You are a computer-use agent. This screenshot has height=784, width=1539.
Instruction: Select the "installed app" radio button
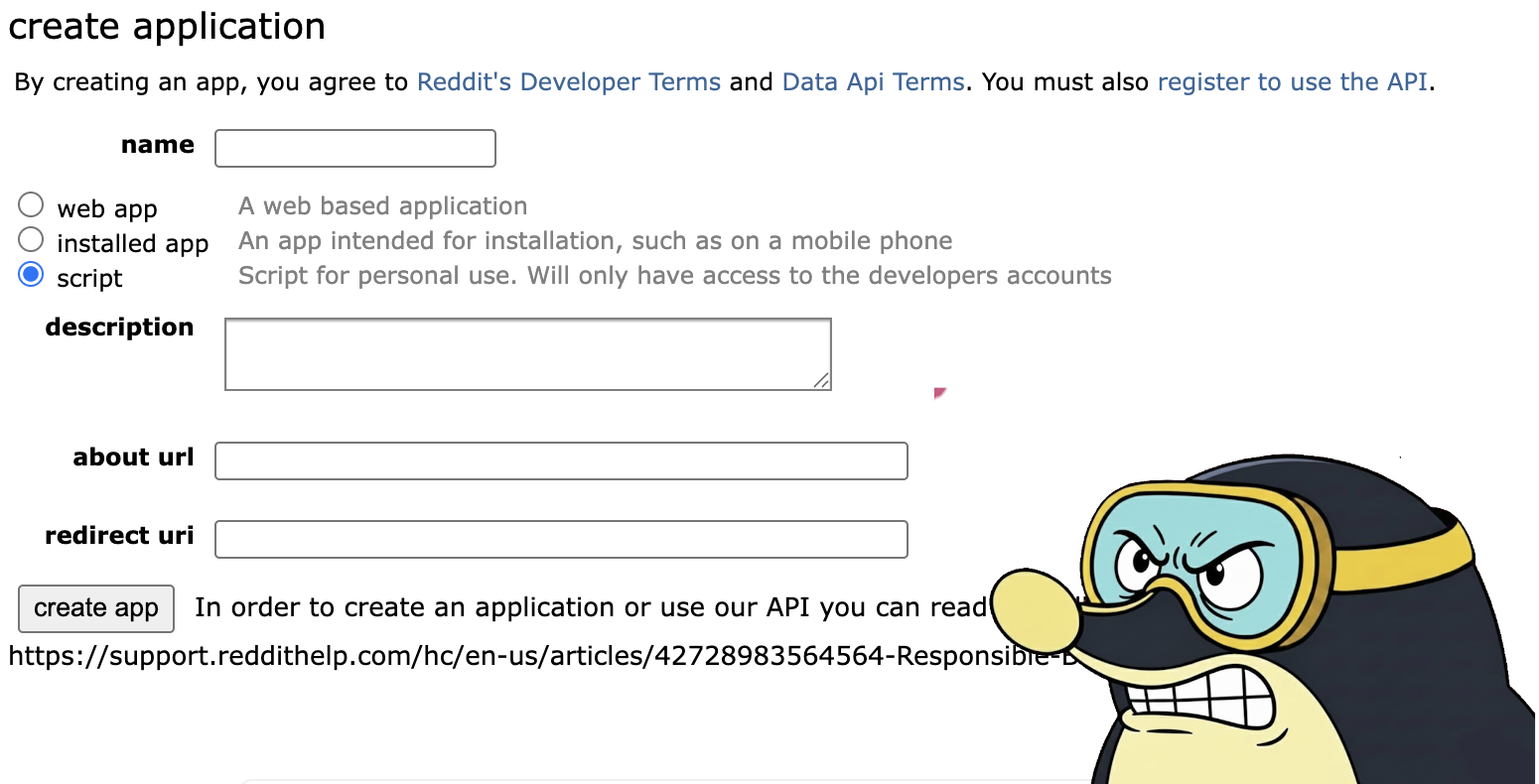[x=31, y=239]
